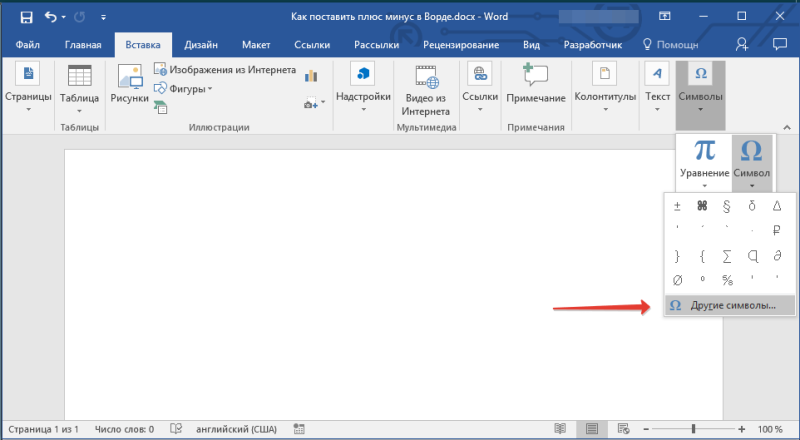Image resolution: width=800 pixels, height=440 pixels.
Task: Click Изображения из Интернета button
Action: 225,69
